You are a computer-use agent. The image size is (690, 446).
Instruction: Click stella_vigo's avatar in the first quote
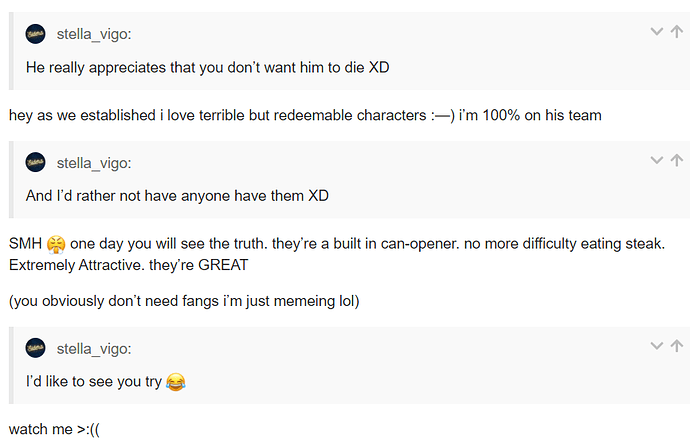tap(36, 34)
